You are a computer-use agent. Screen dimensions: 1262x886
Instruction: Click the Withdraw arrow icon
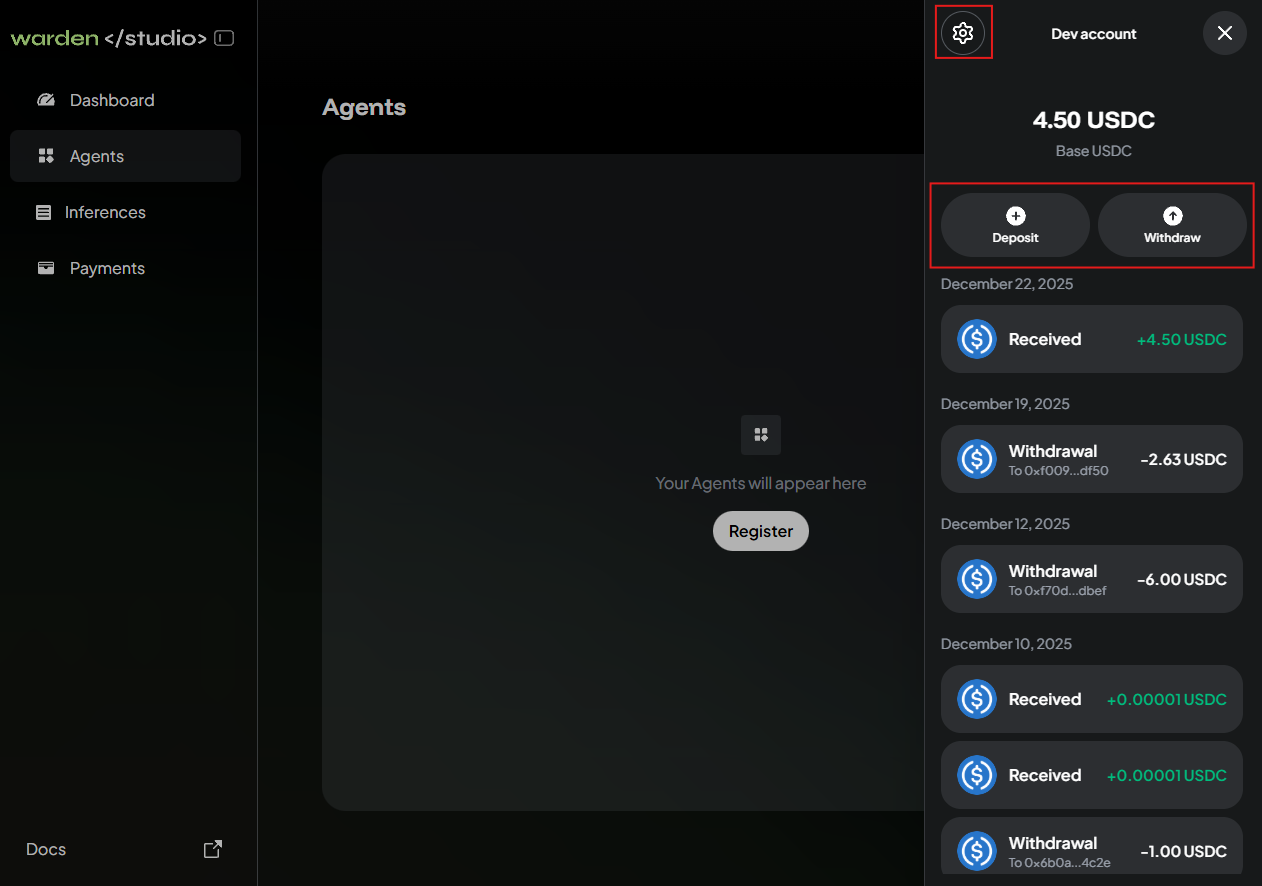(x=1172, y=213)
